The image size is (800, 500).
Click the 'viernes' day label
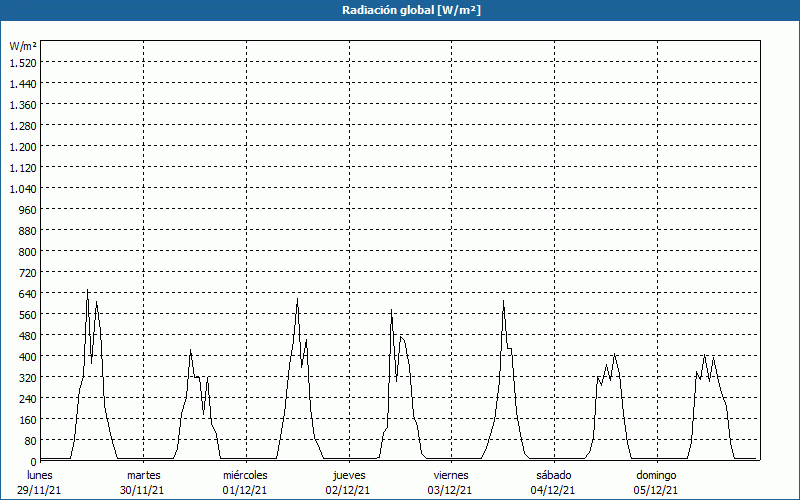tap(451, 475)
